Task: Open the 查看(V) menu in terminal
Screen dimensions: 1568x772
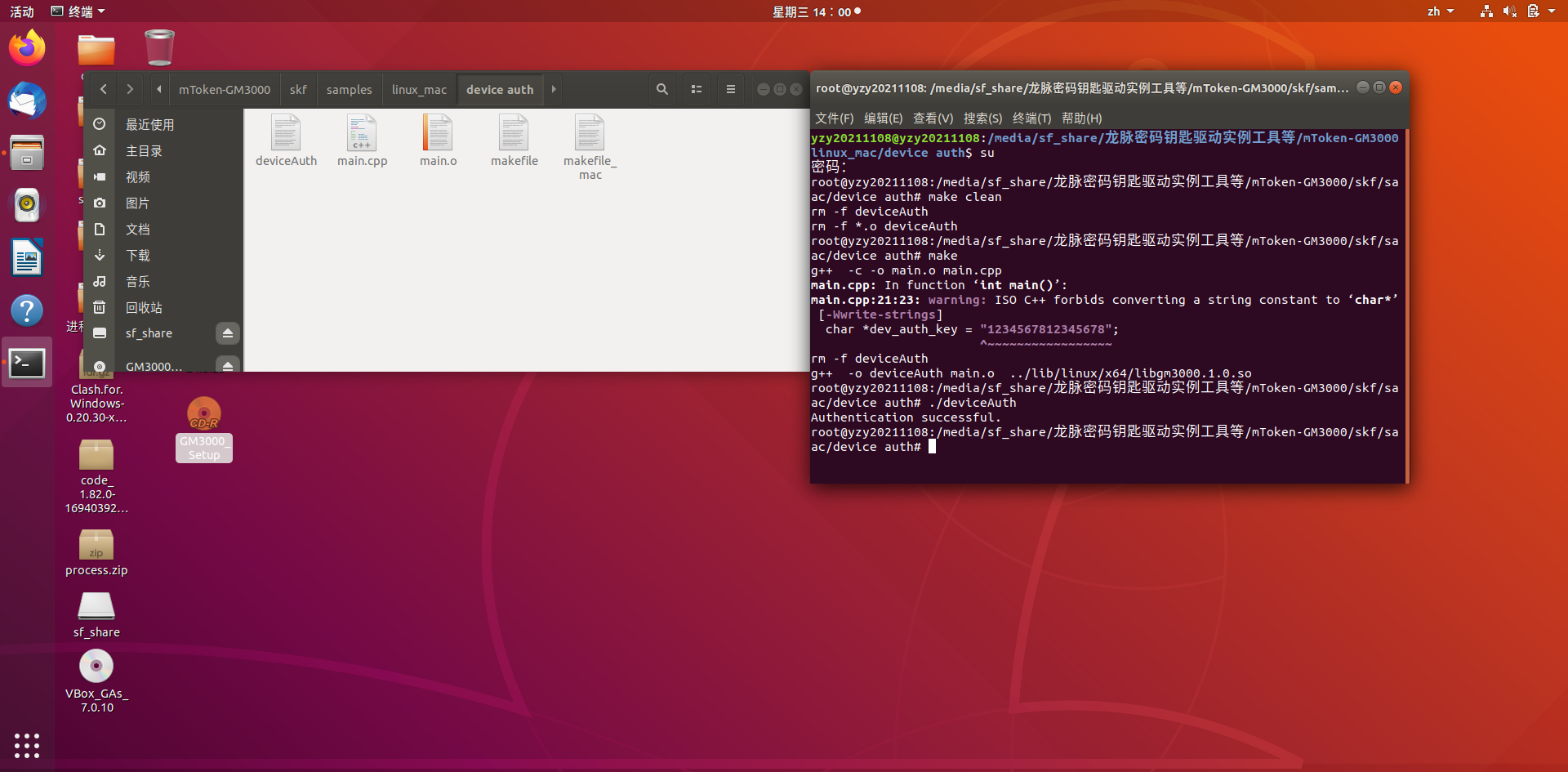Action: (933, 118)
